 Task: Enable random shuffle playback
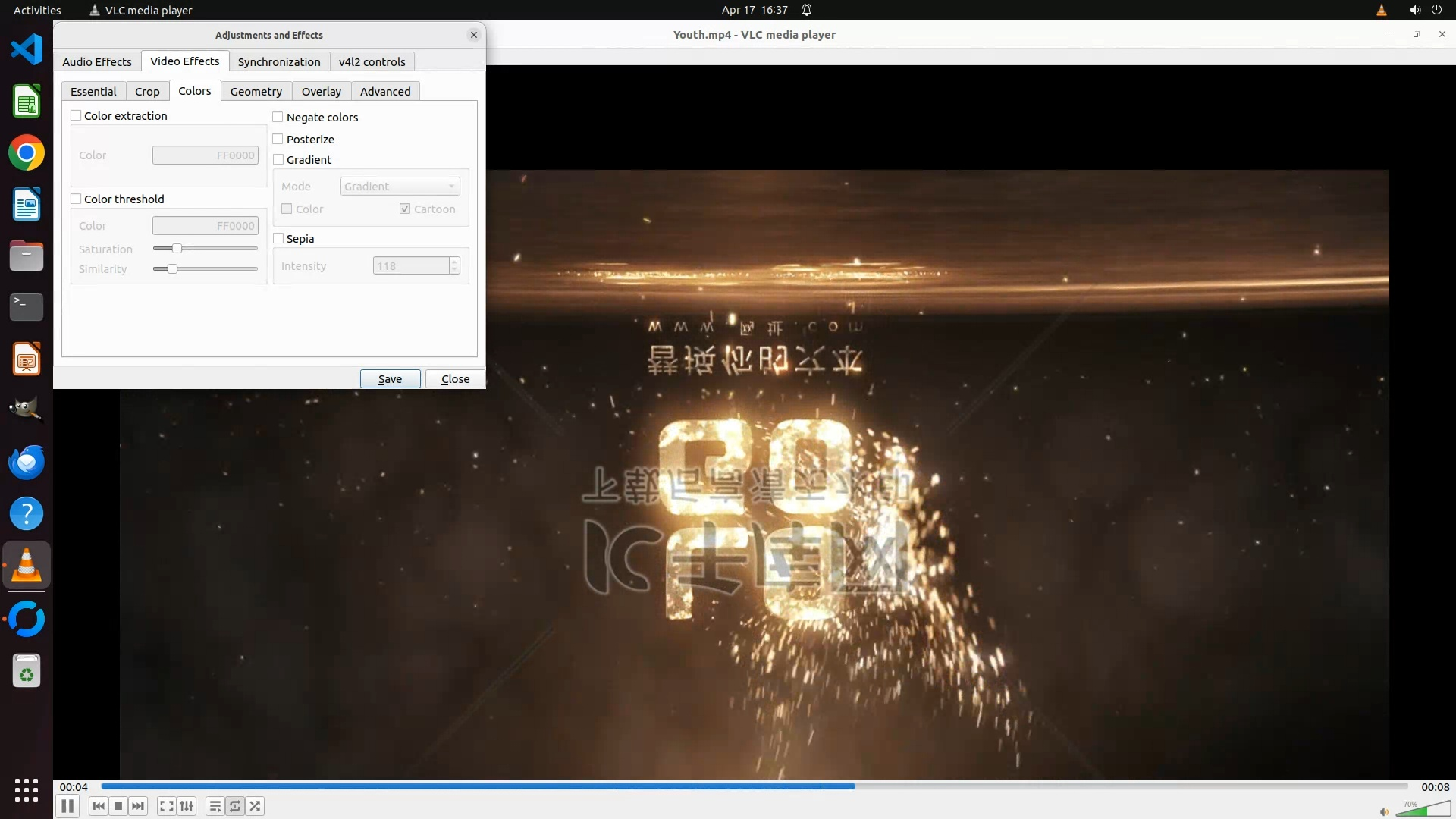(x=256, y=806)
